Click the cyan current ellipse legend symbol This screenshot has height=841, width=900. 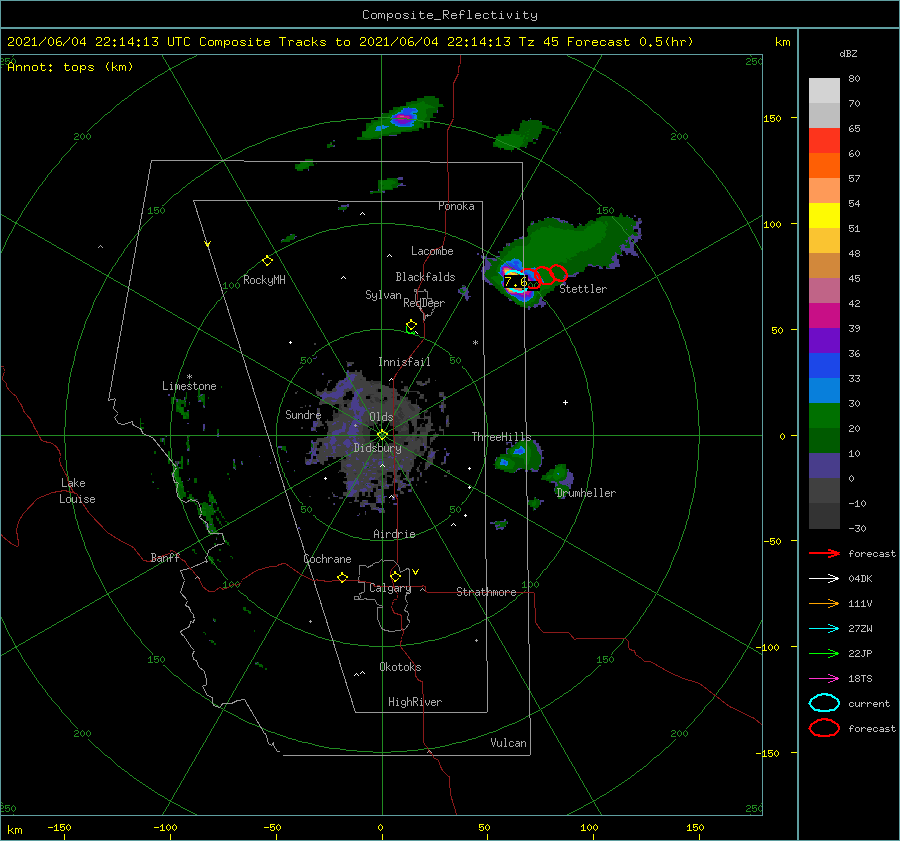824,703
